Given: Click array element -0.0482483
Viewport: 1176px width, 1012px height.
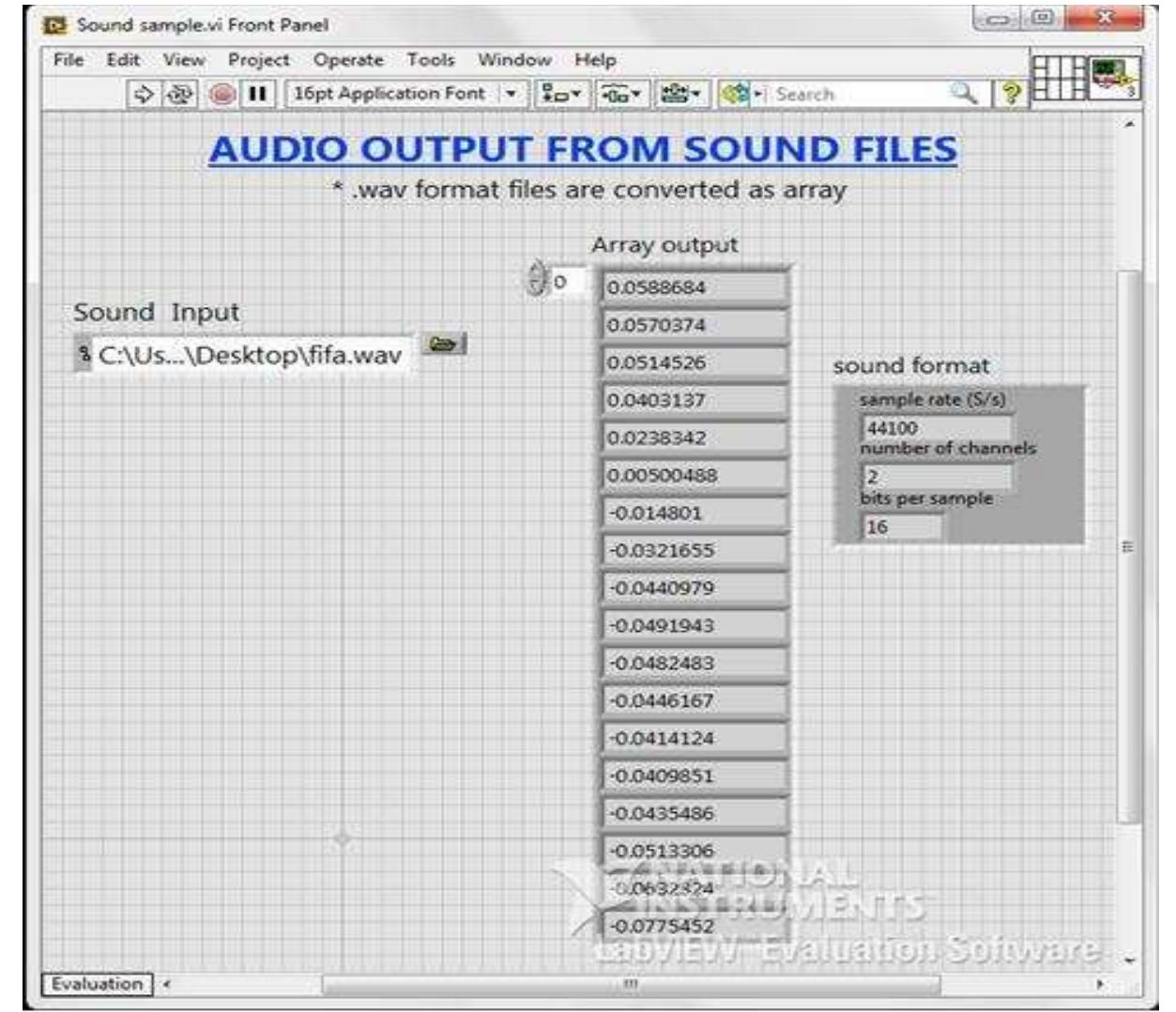Looking at the screenshot, I should pyautogui.click(x=694, y=663).
